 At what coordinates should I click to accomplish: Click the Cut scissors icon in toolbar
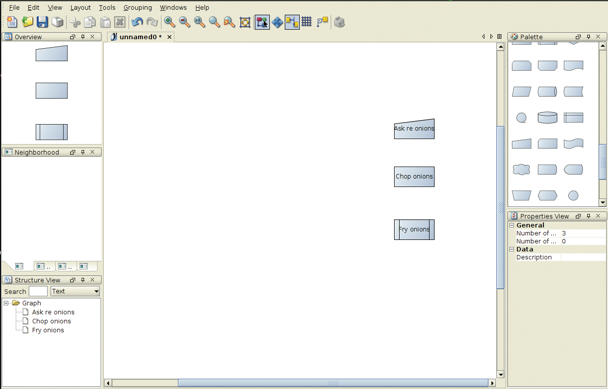(x=75, y=22)
